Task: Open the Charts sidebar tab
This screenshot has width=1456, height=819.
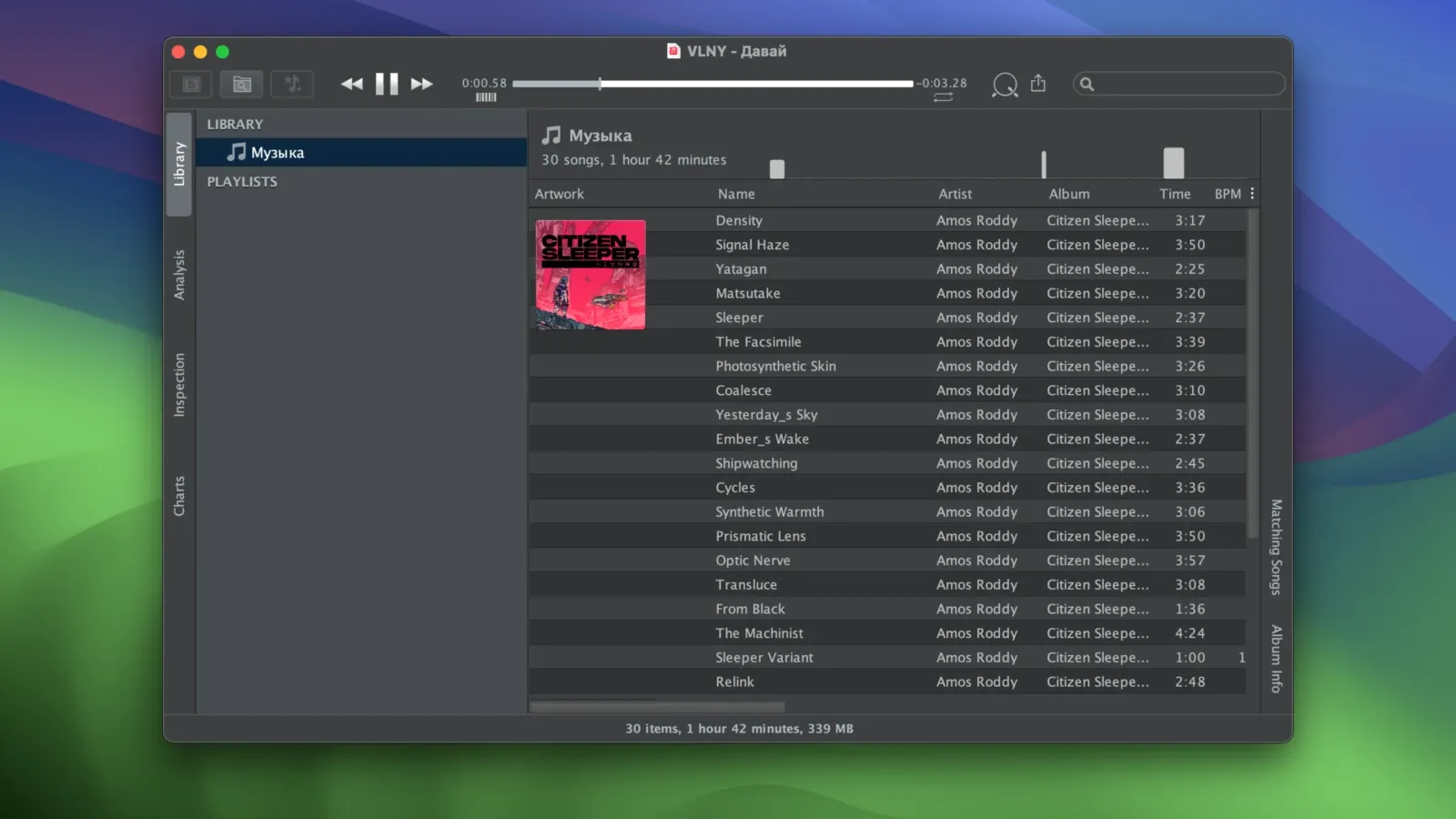Action: pyautogui.click(x=179, y=496)
